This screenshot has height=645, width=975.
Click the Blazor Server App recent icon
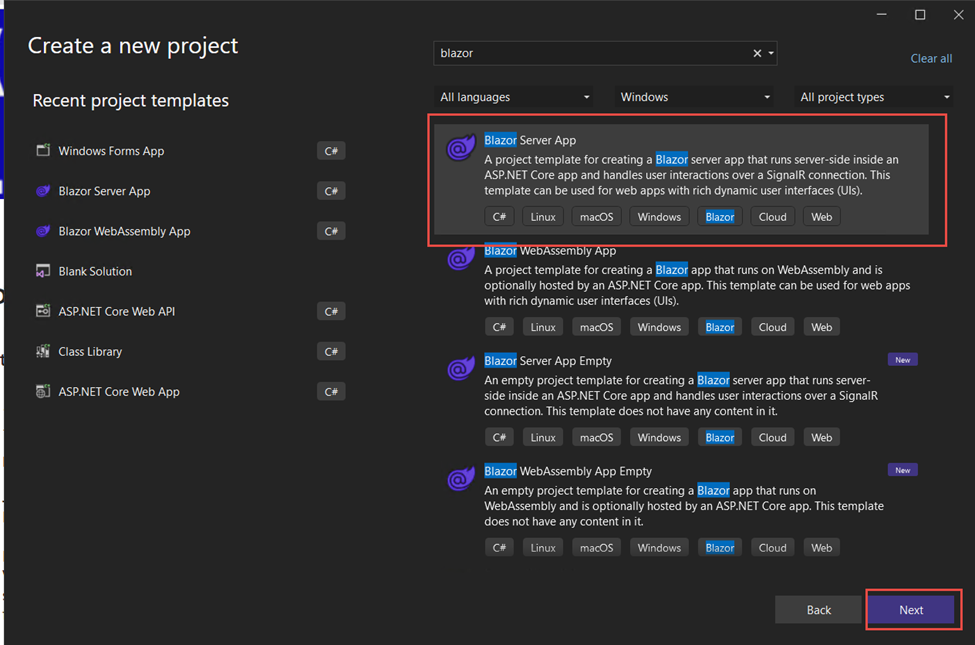pos(43,191)
